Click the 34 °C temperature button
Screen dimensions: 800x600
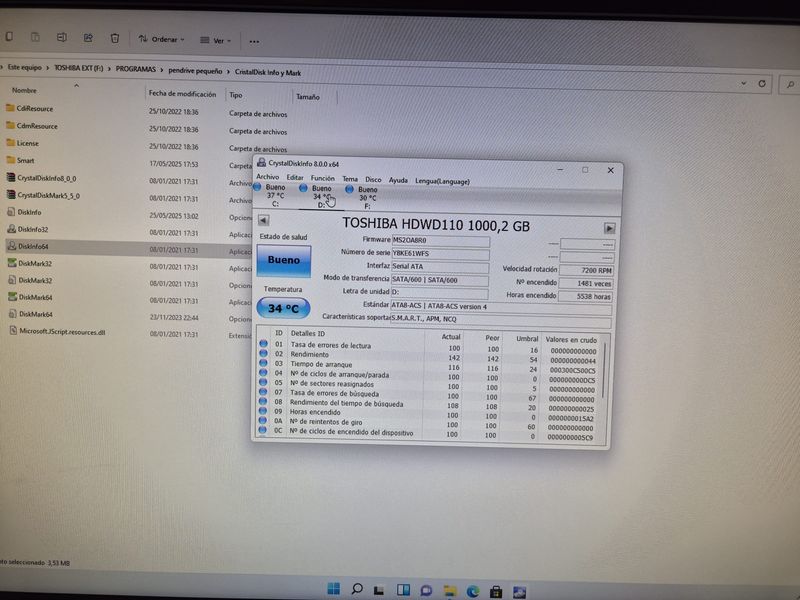[x=283, y=308]
